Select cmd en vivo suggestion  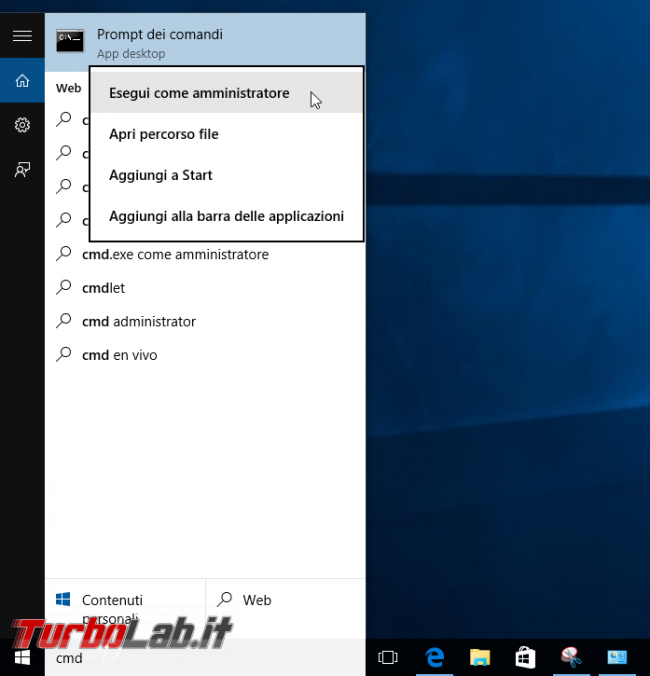[205, 355]
